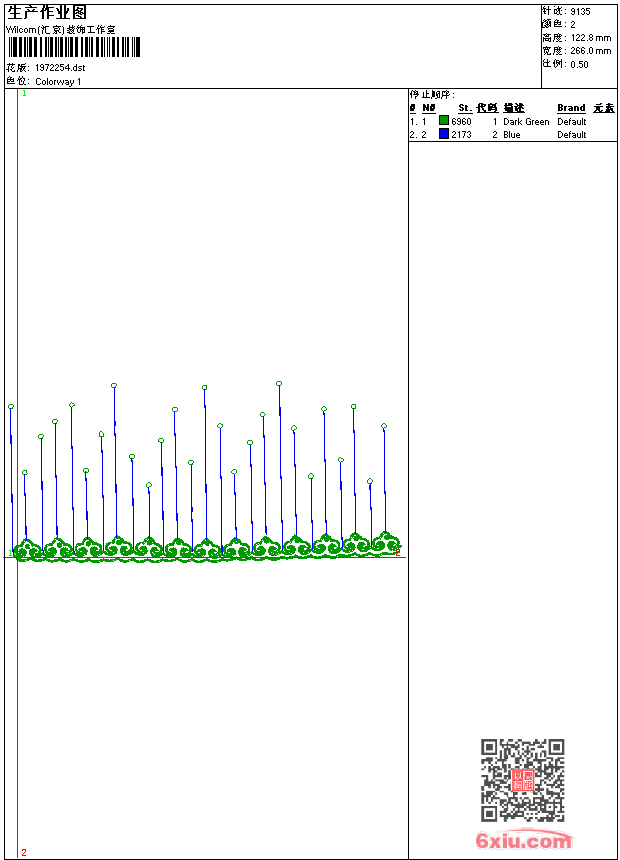
Task: Click Default brand in Blue row
Action: tap(572, 135)
